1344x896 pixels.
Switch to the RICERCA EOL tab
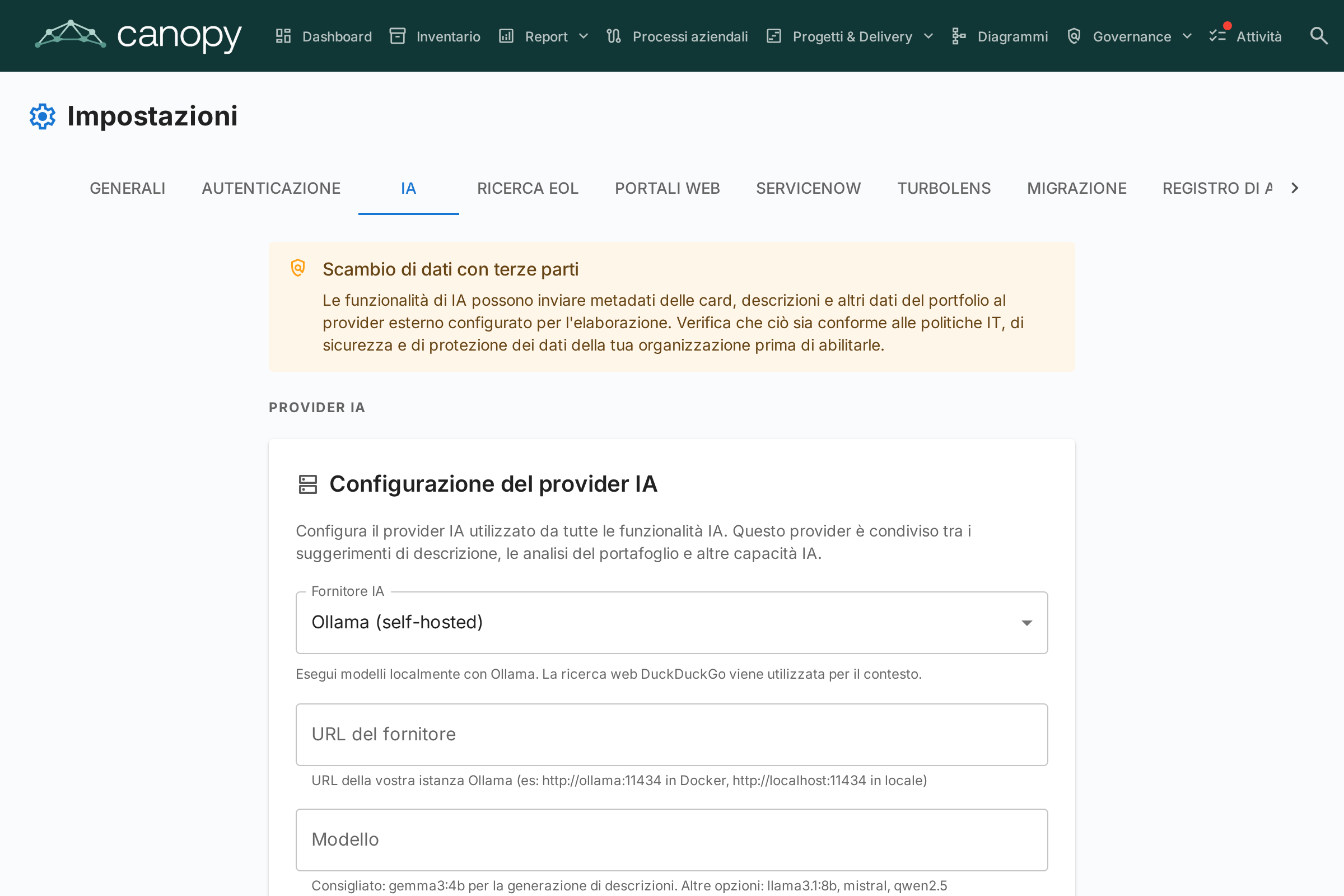point(528,188)
